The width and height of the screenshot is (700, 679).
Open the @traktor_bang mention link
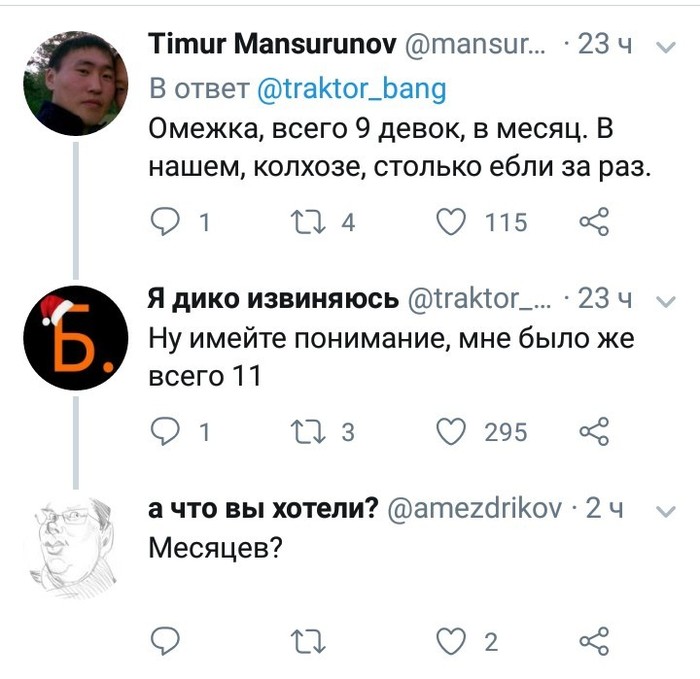351,88
